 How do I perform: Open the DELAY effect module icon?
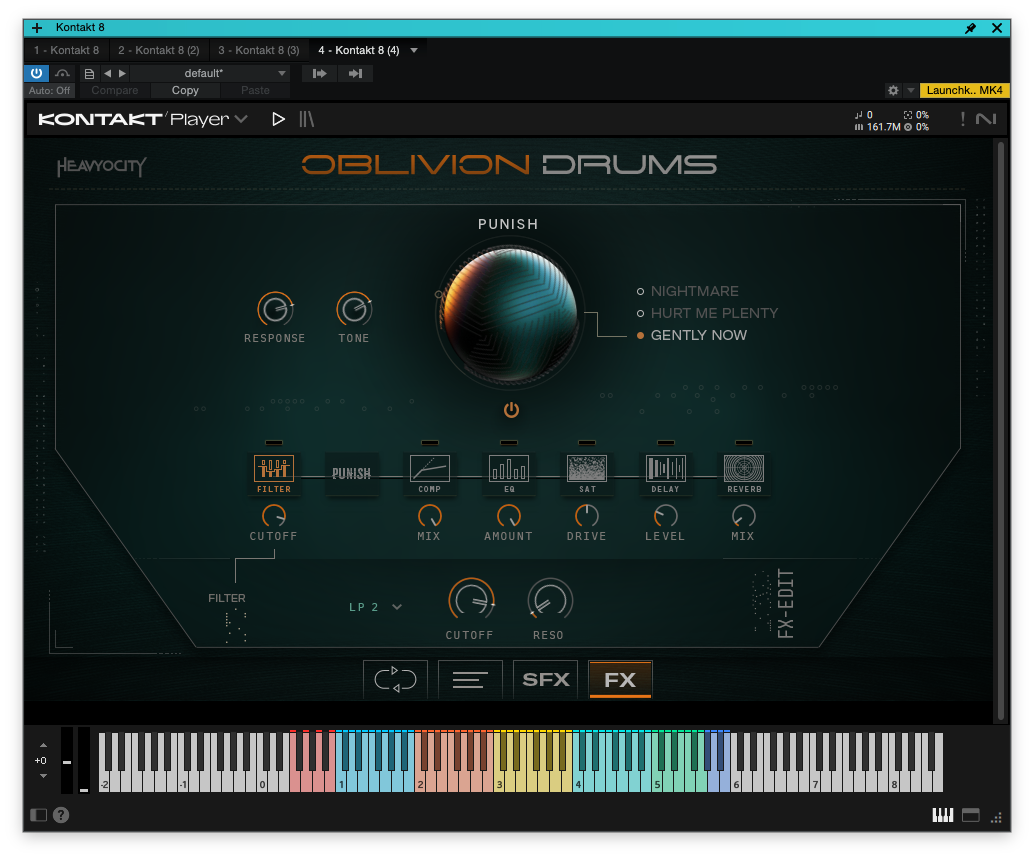point(665,469)
